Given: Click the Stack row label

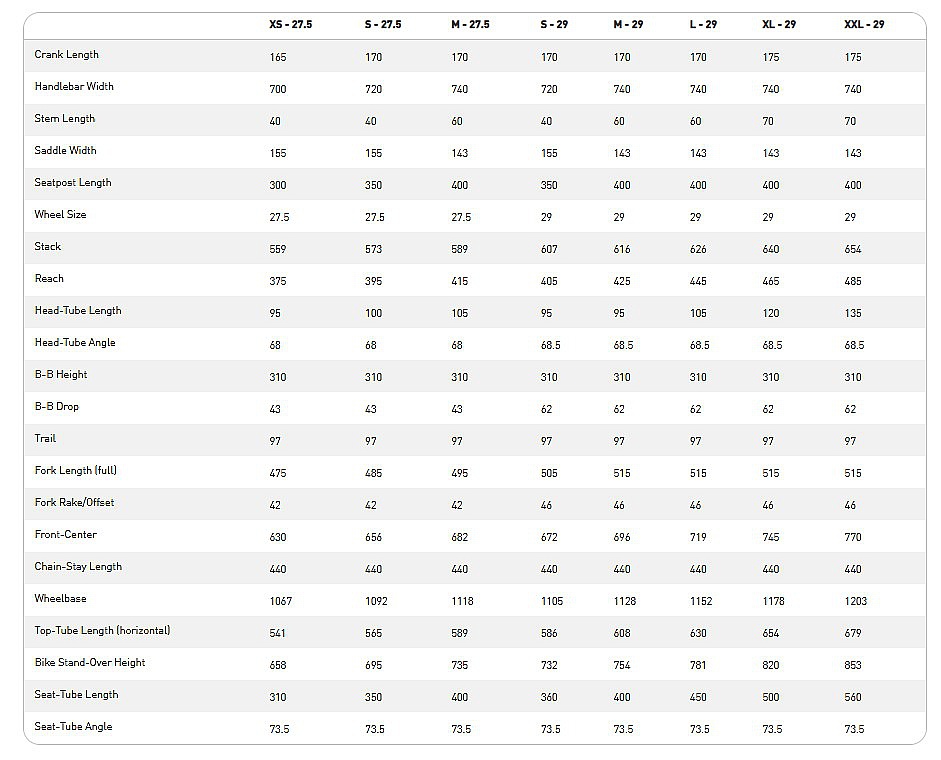Looking at the screenshot, I should coord(47,246).
